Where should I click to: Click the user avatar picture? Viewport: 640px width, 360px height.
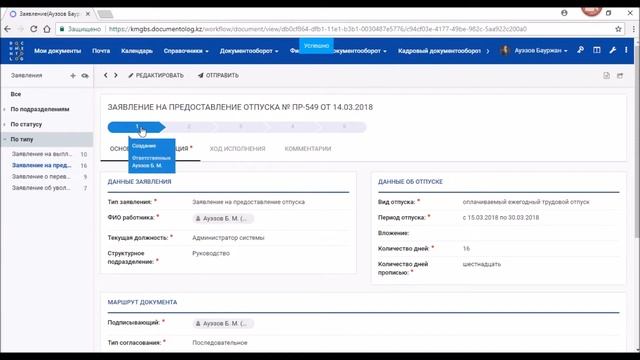(505, 51)
